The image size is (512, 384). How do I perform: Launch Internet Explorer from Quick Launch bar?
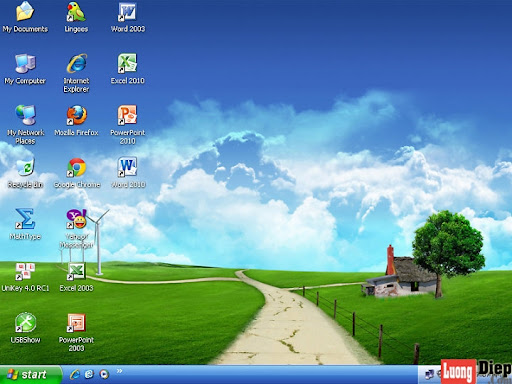[74, 374]
